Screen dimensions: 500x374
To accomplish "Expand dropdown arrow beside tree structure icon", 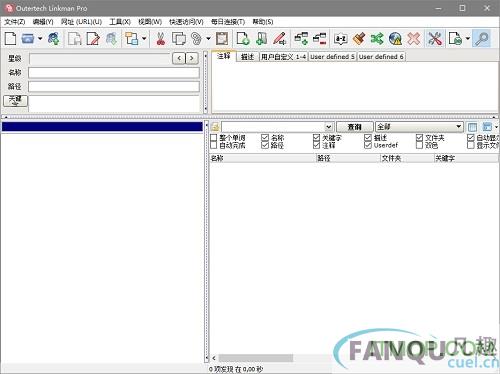I will point(144,38).
